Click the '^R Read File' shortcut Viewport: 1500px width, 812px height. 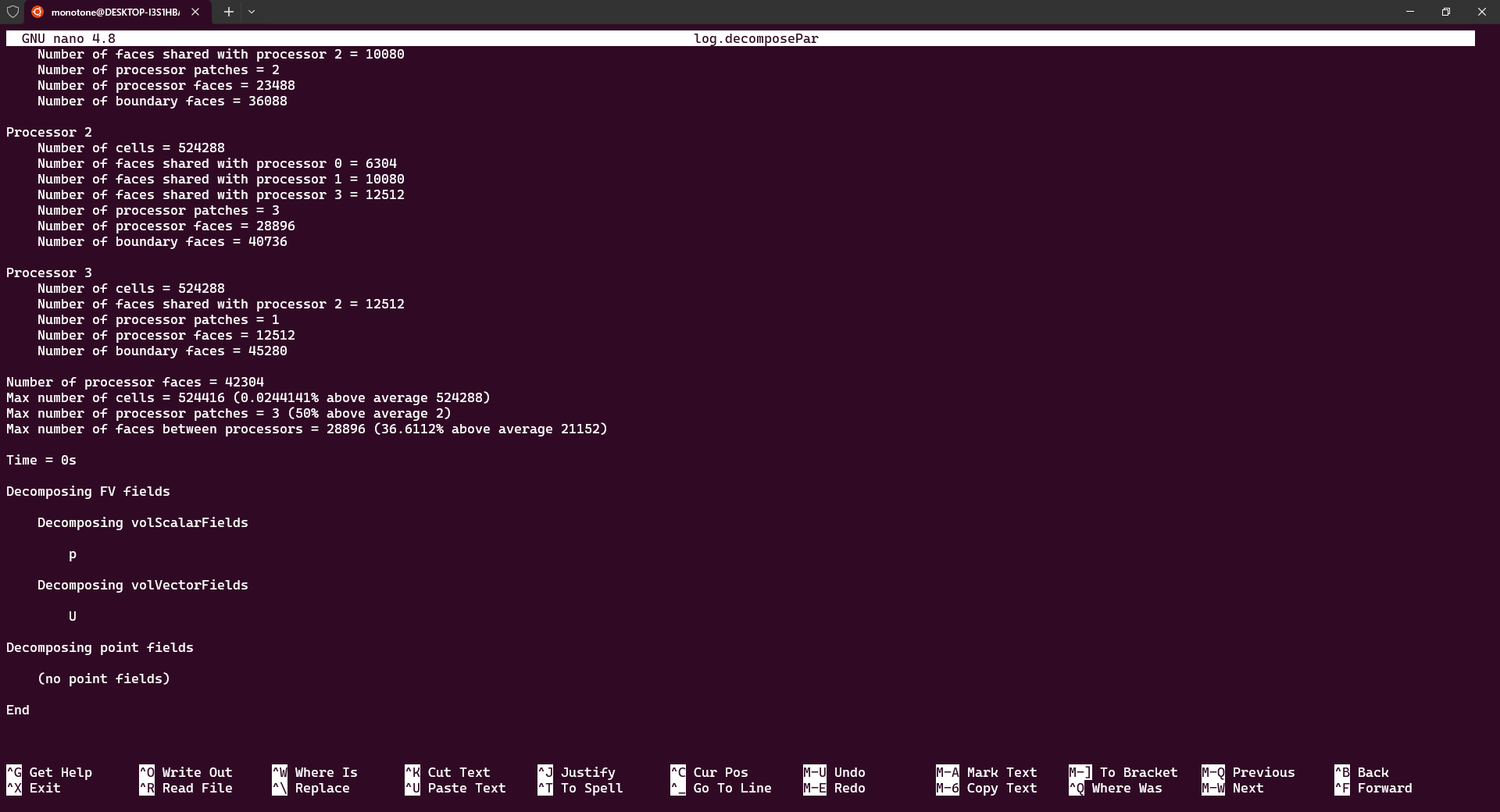[x=186, y=788]
